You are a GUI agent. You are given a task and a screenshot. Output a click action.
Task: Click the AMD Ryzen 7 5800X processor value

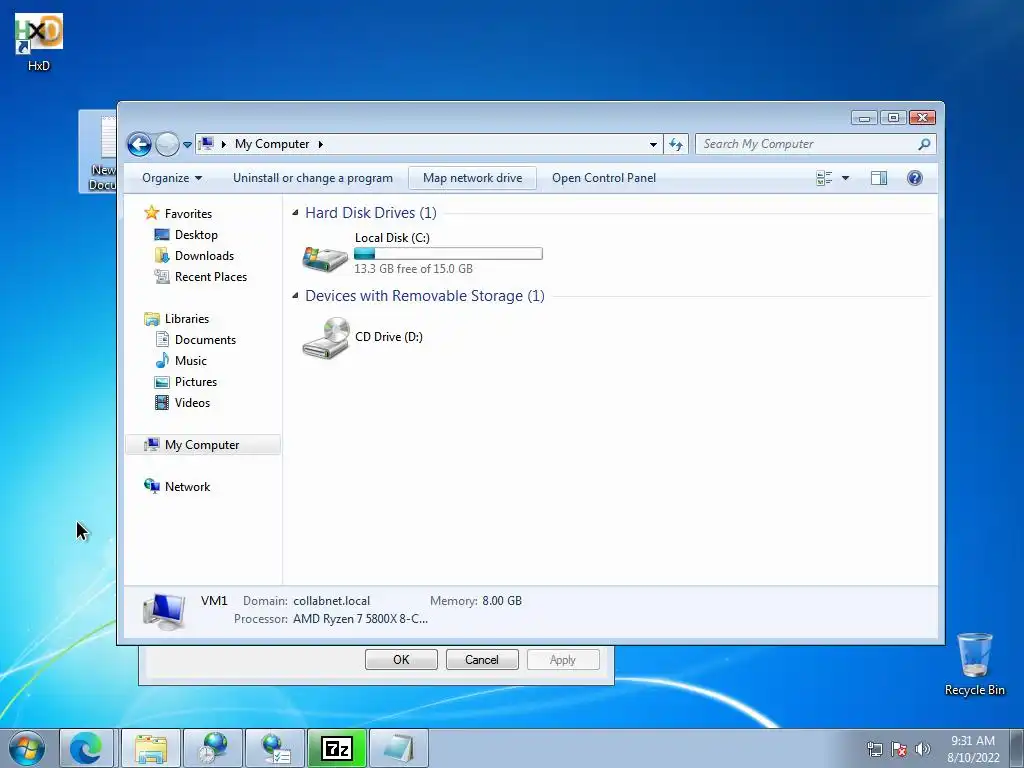click(360, 619)
